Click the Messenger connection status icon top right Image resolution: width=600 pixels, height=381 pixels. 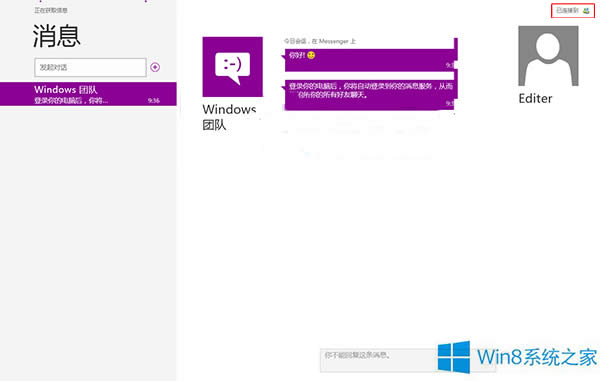pyautogui.click(x=586, y=11)
